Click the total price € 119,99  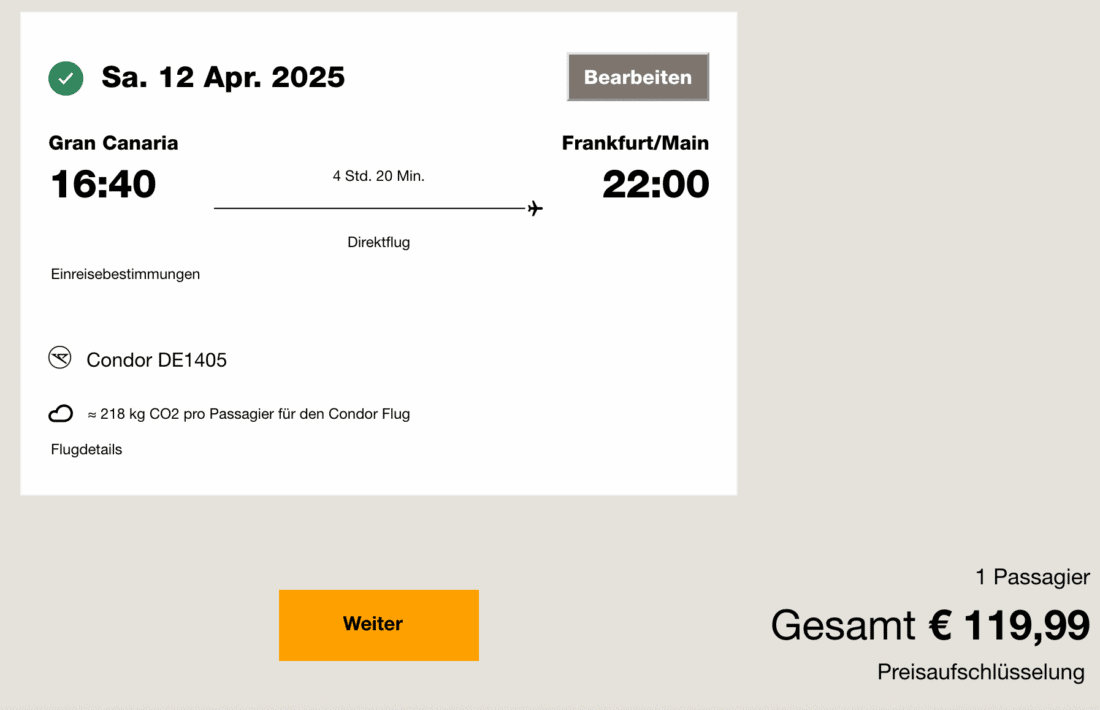[1009, 626]
